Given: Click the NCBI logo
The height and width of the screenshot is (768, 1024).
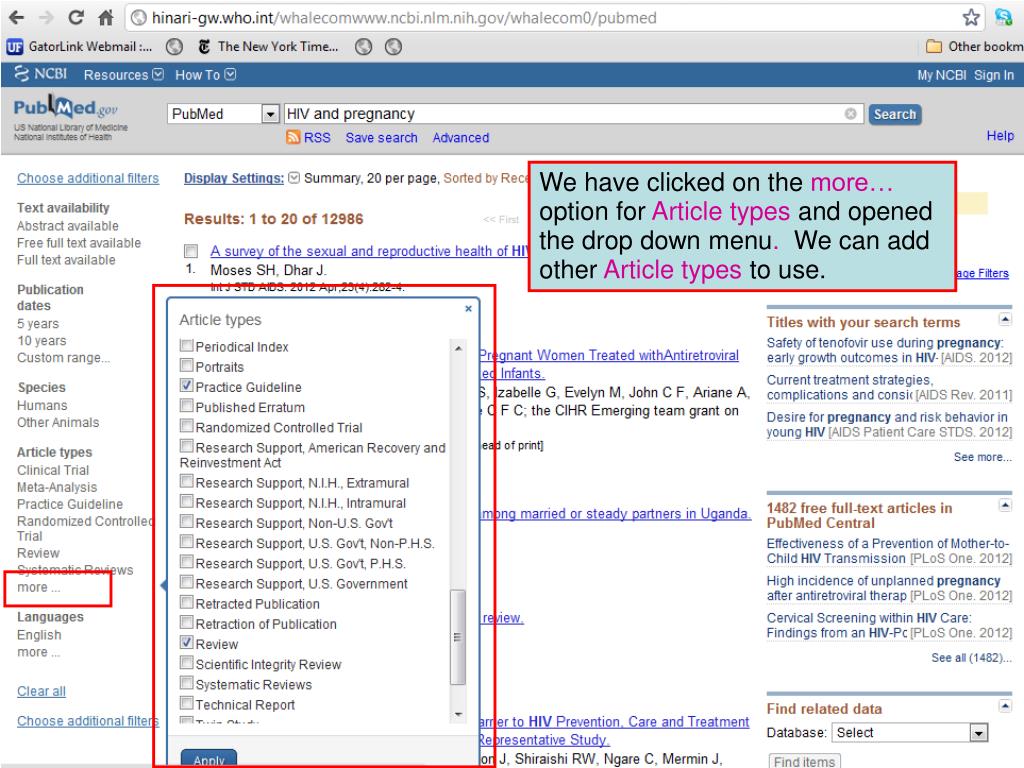Looking at the screenshot, I should 40,74.
